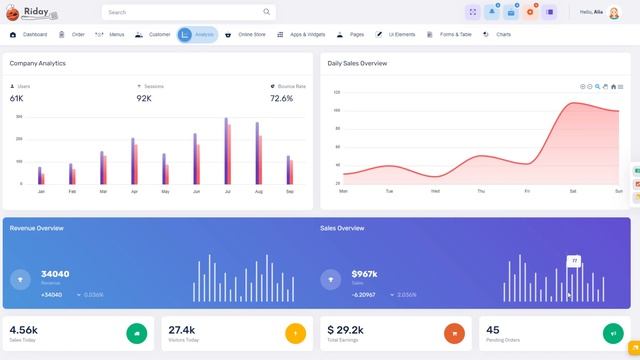Click the 4.56k Sales Today value

(24, 330)
